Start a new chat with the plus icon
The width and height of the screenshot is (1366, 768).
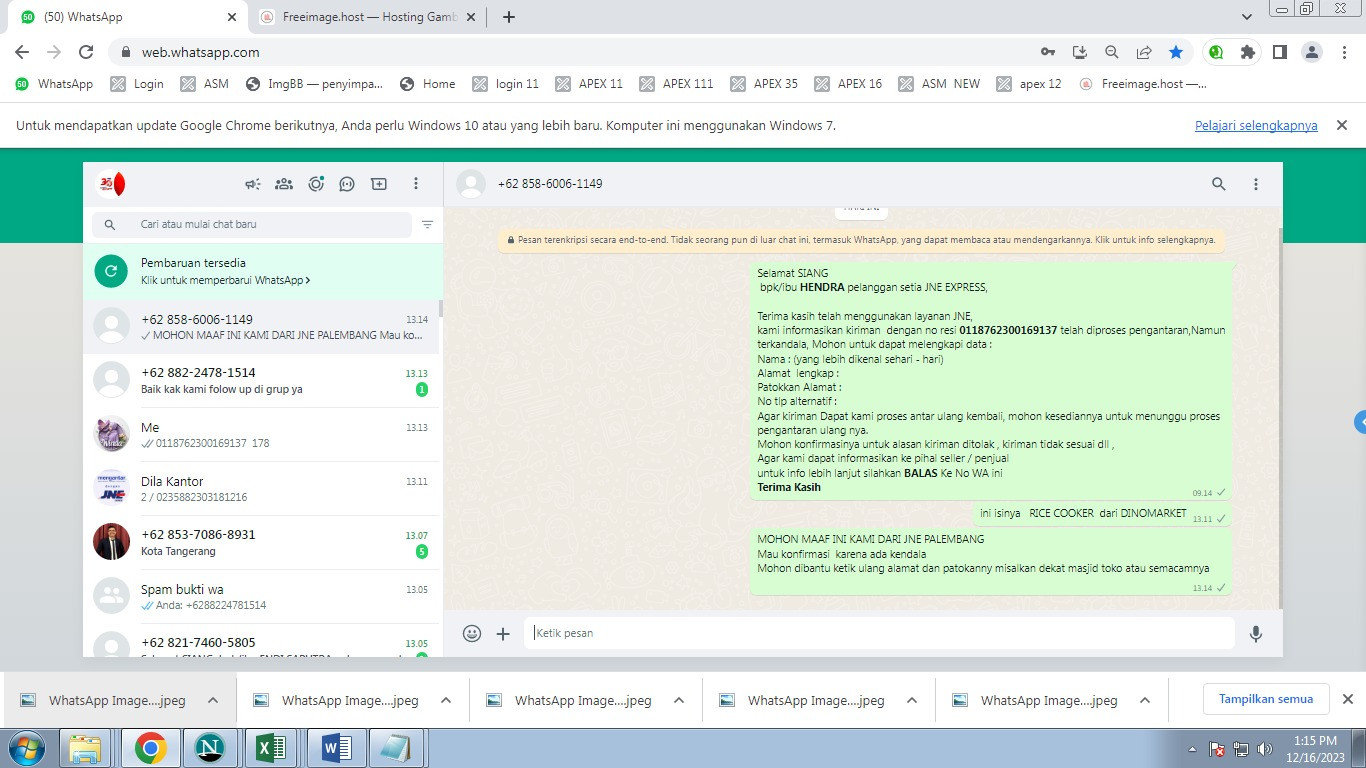coord(379,184)
